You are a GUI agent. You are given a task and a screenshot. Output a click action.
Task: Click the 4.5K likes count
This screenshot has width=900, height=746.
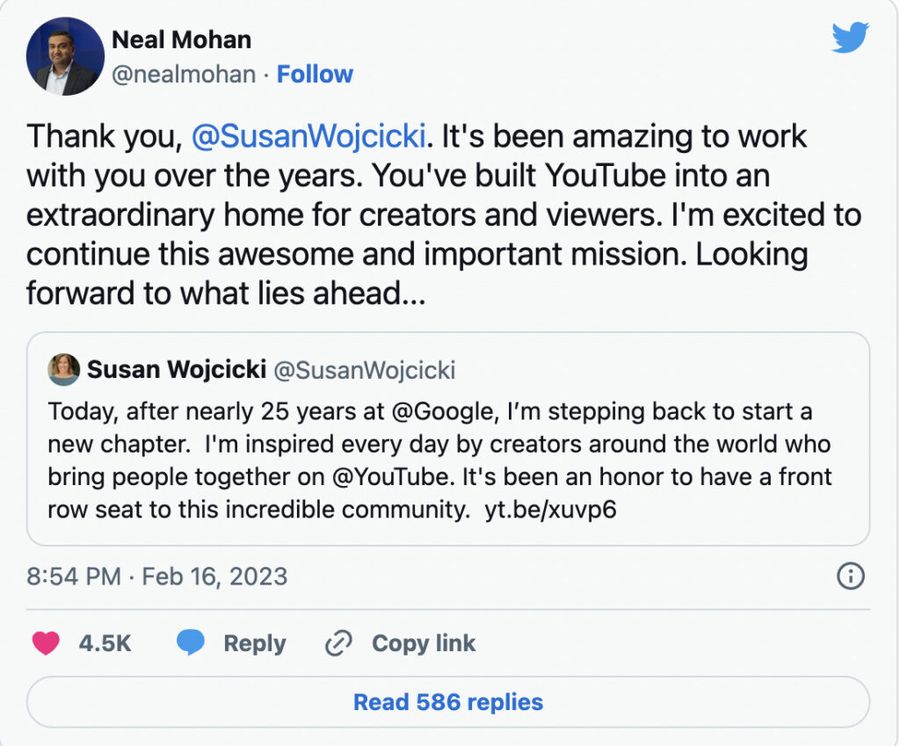tap(105, 643)
